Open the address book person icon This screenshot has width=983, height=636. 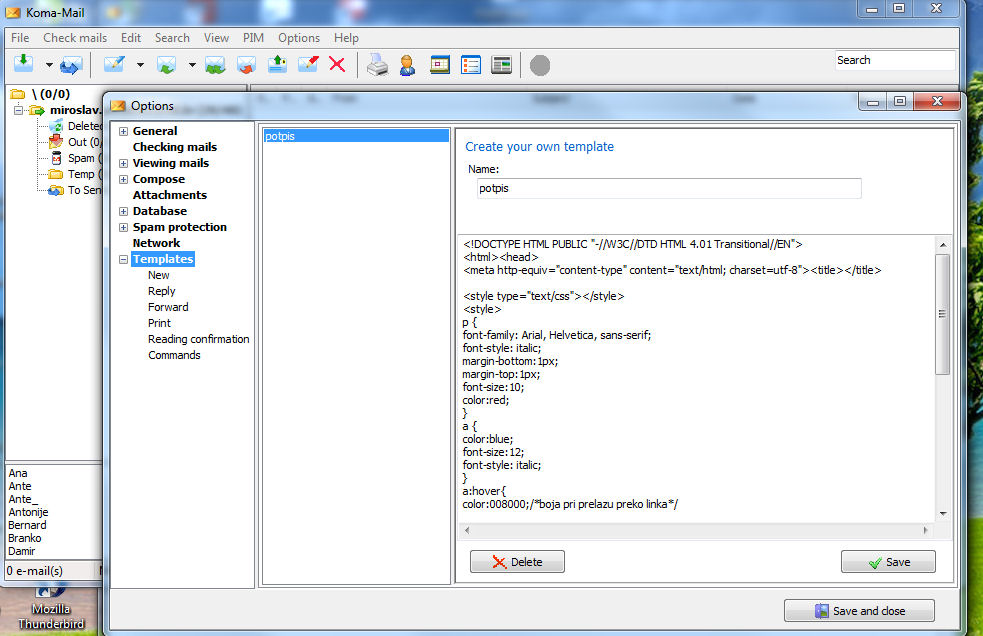(x=407, y=65)
